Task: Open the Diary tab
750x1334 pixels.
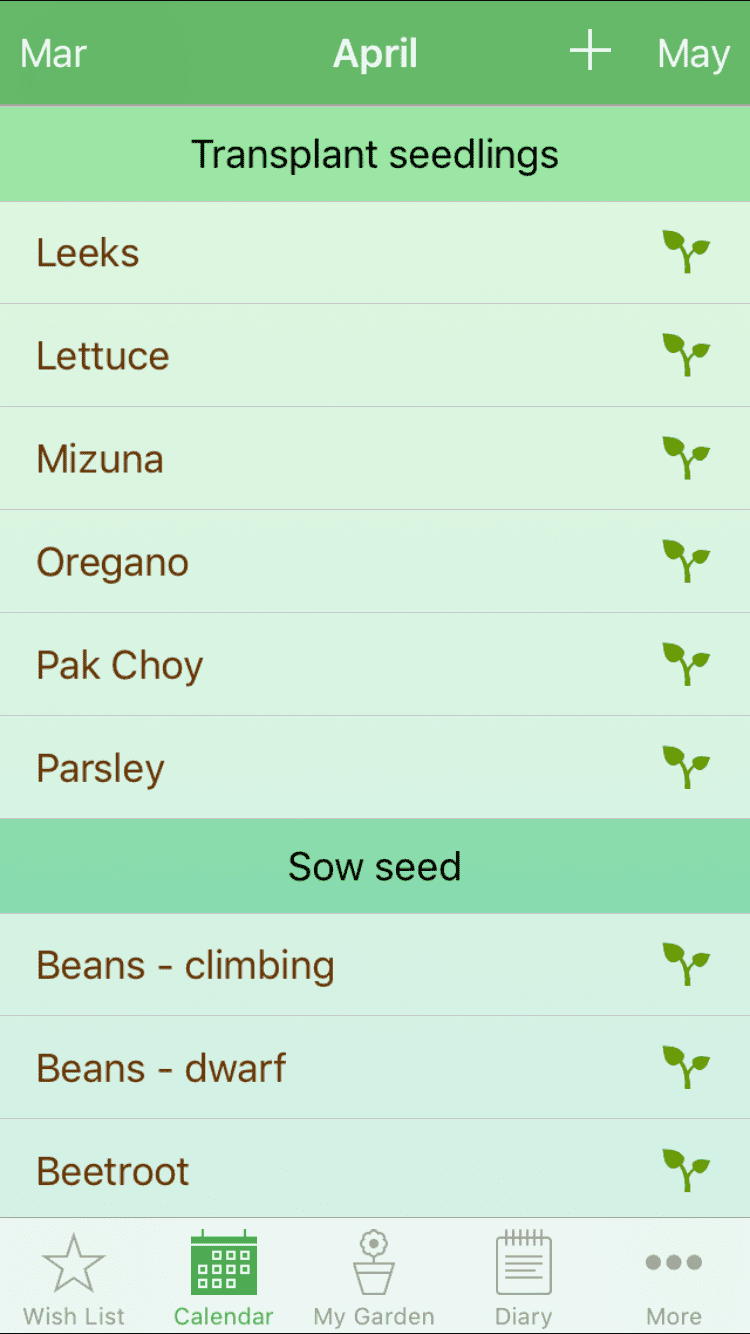Action: tap(524, 1279)
